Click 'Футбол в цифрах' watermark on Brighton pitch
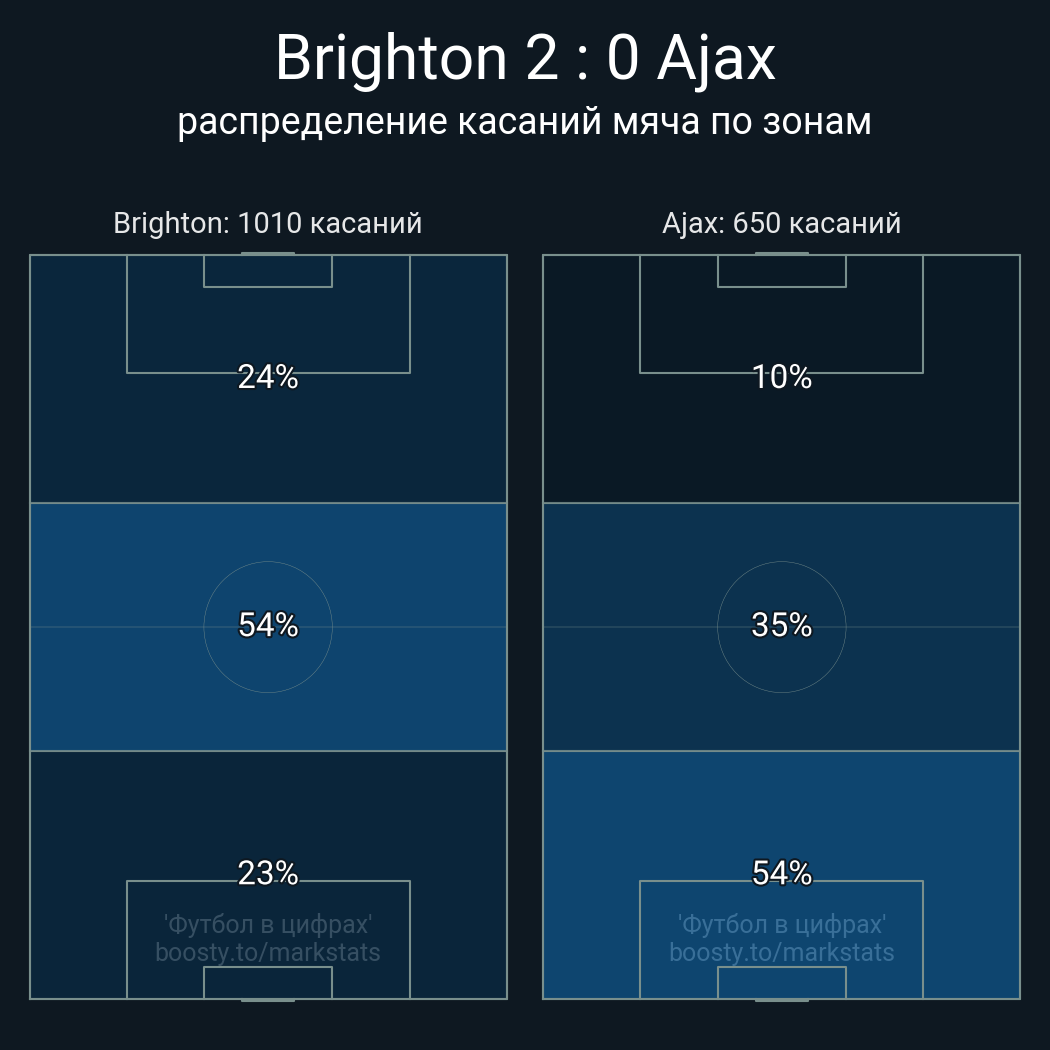Viewport: 1050px width, 1050px height. click(268, 925)
